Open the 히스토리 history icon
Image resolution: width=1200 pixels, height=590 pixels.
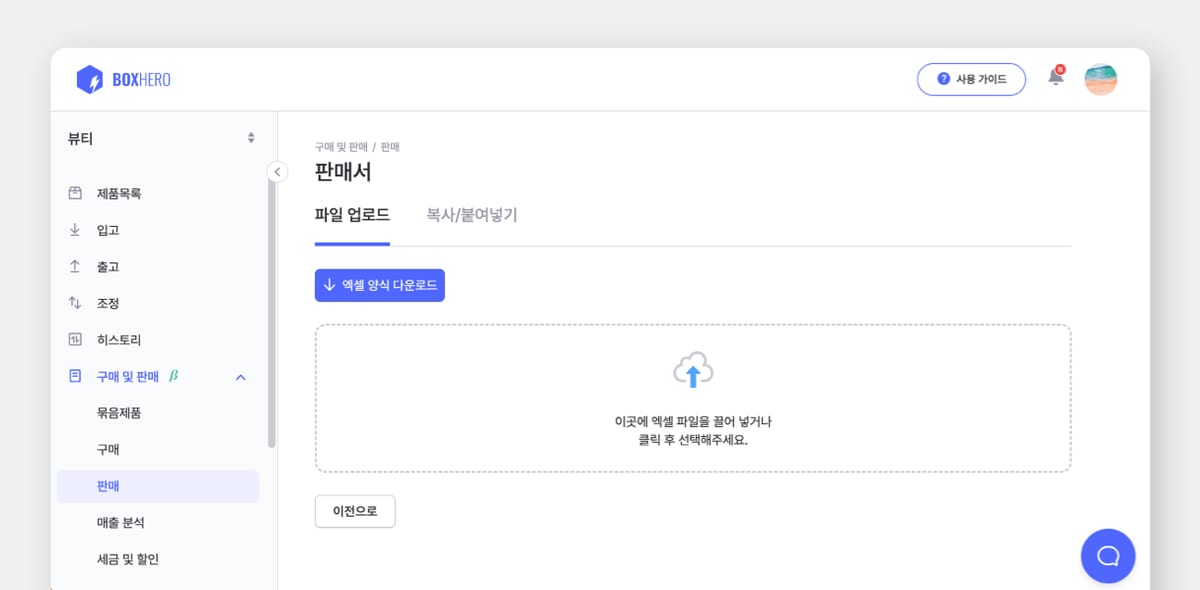[x=75, y=339]
